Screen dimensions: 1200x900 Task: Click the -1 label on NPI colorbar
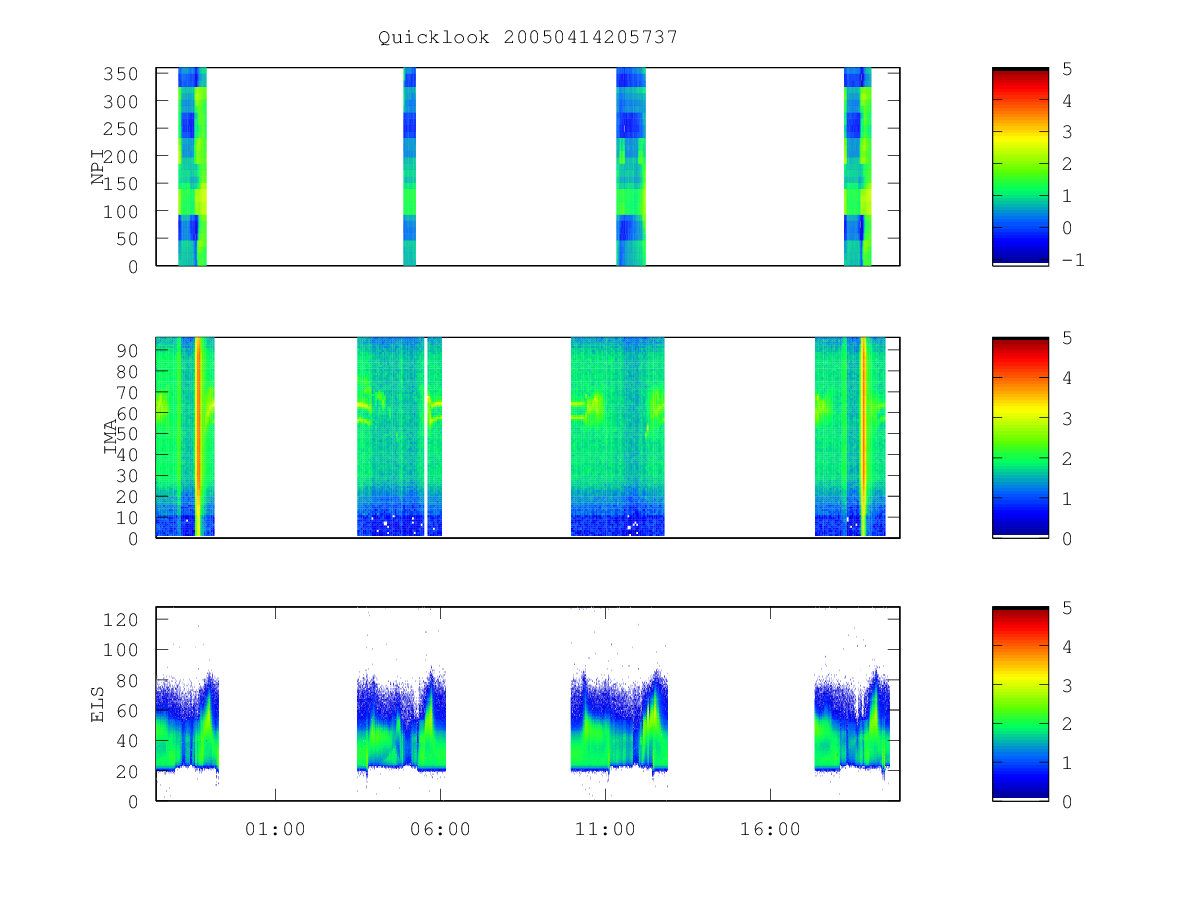pos(1072,260)
